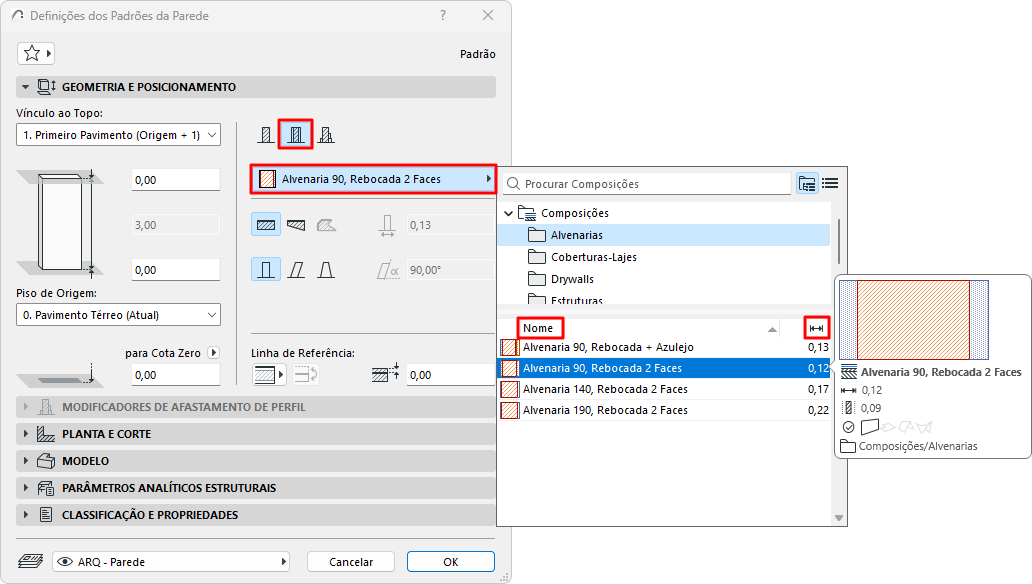Click the folder tree scrollbar
Viewport: 1032px width, 584px height.
838,241
